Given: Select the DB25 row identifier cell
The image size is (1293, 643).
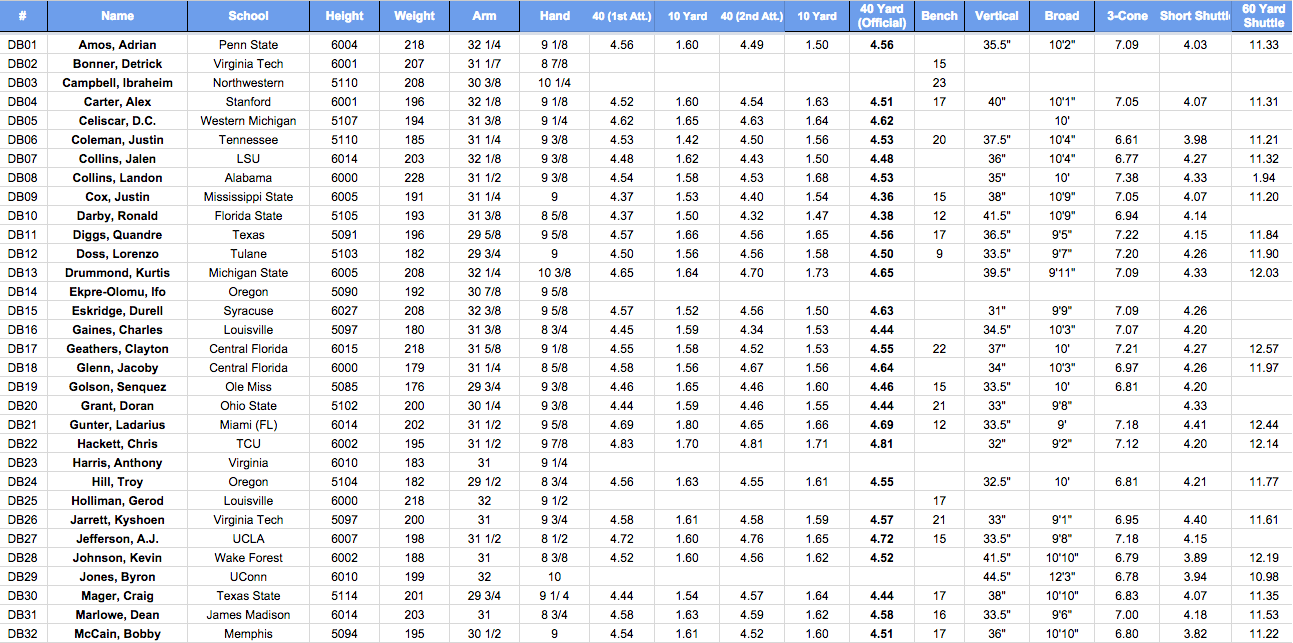Looking at the screenshot, I should 23,501.
